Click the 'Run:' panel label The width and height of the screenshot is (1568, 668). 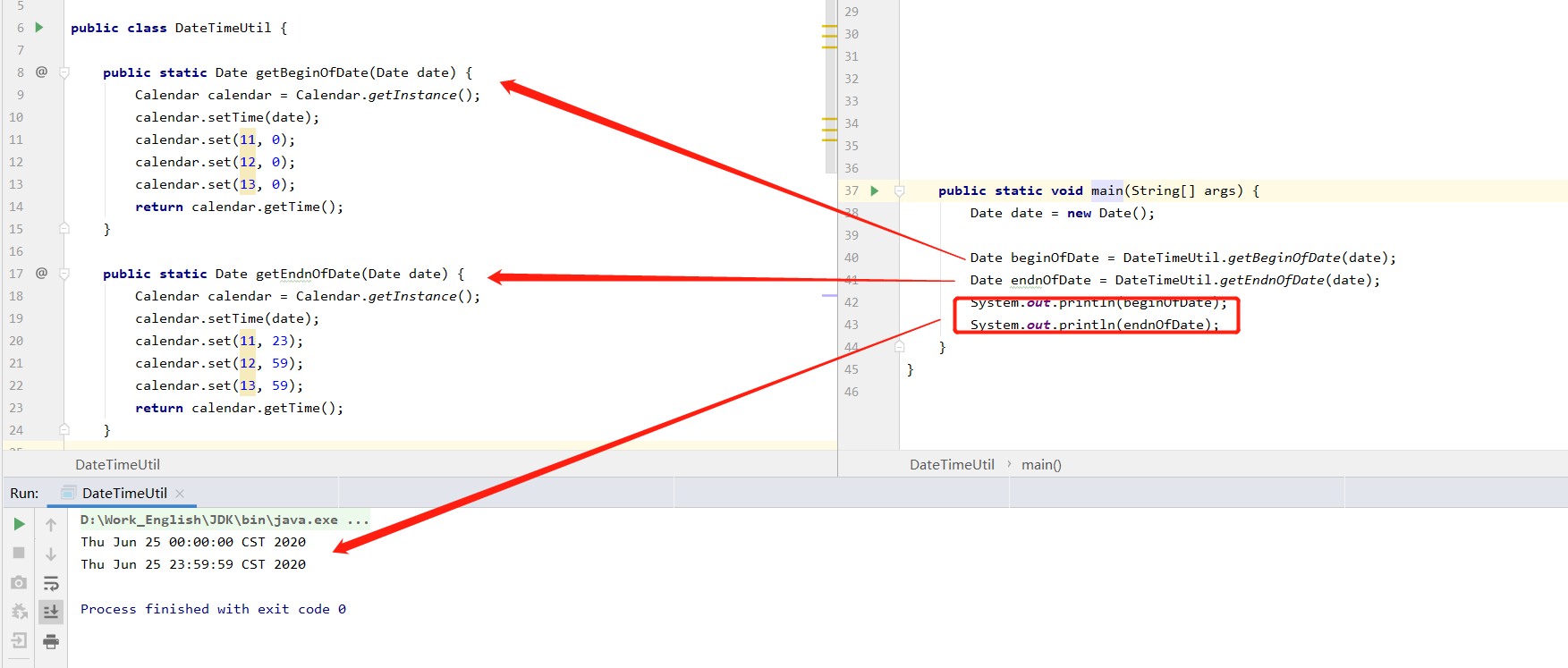point(24,494)
